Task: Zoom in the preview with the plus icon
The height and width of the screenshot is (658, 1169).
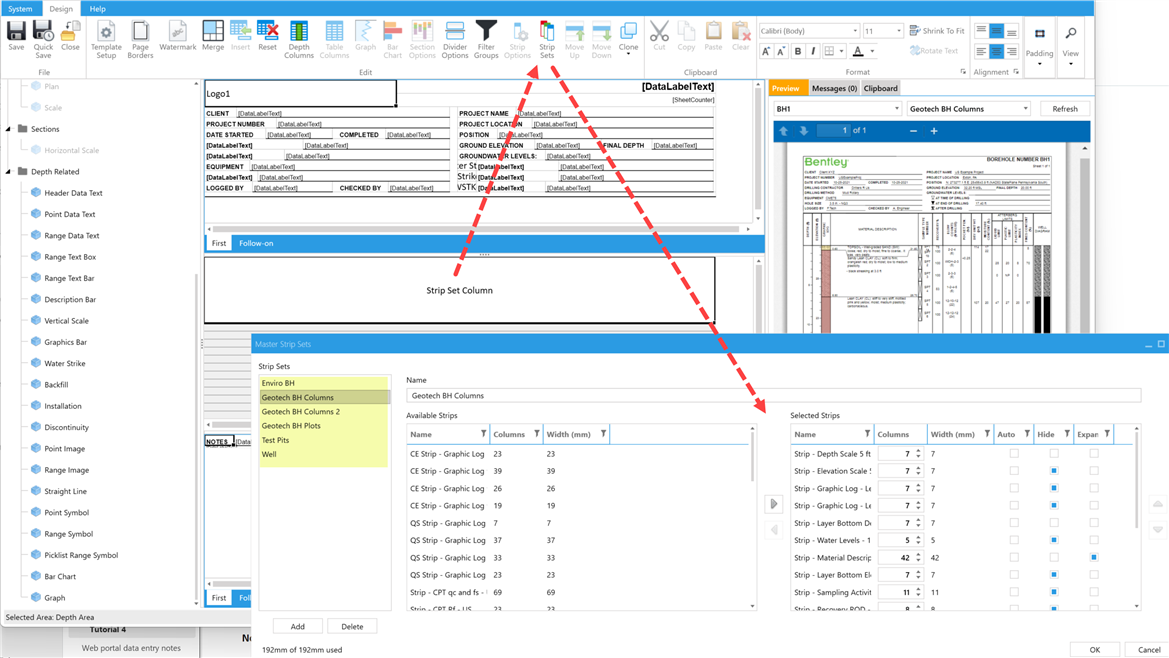Action: (x=933, y=130)
